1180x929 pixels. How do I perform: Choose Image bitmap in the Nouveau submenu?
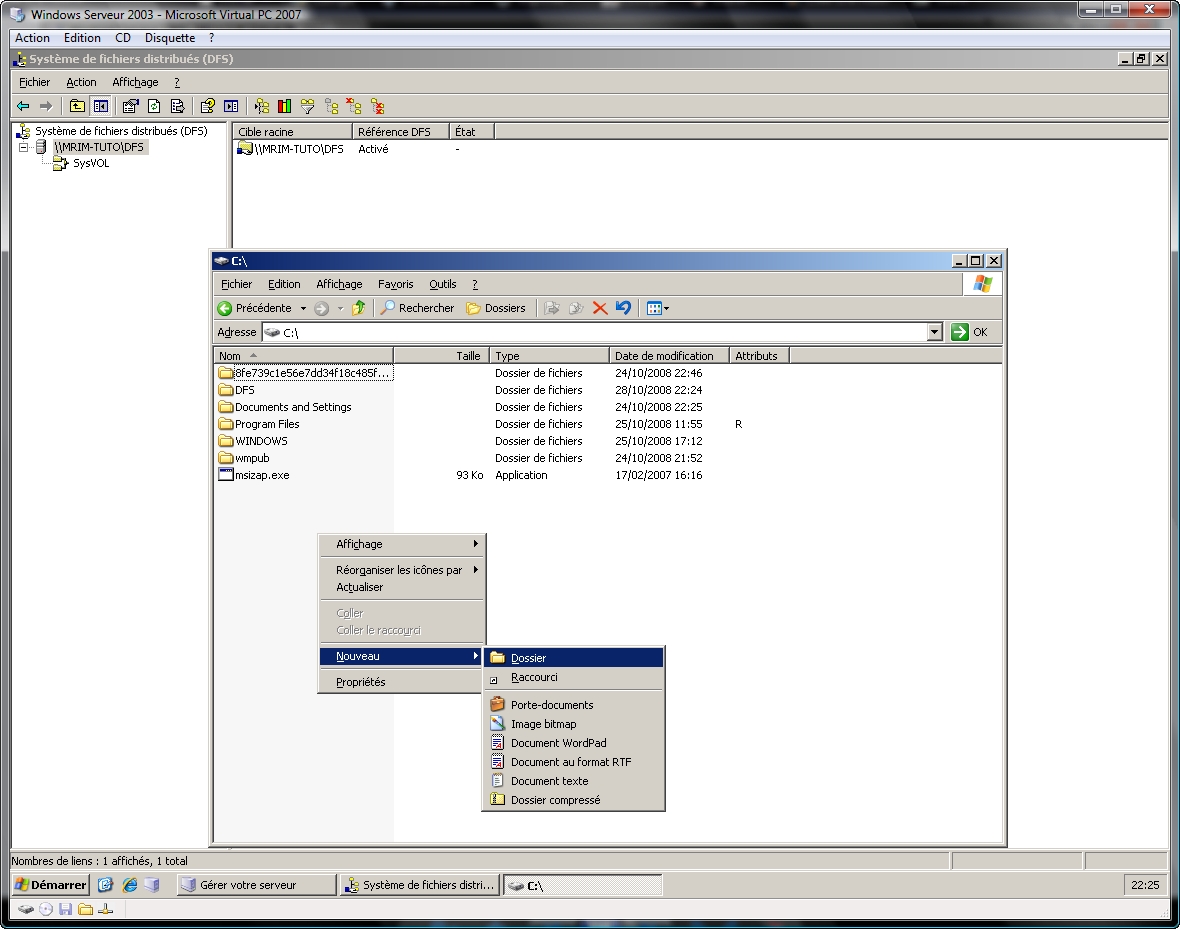click(x=573, y=723)
